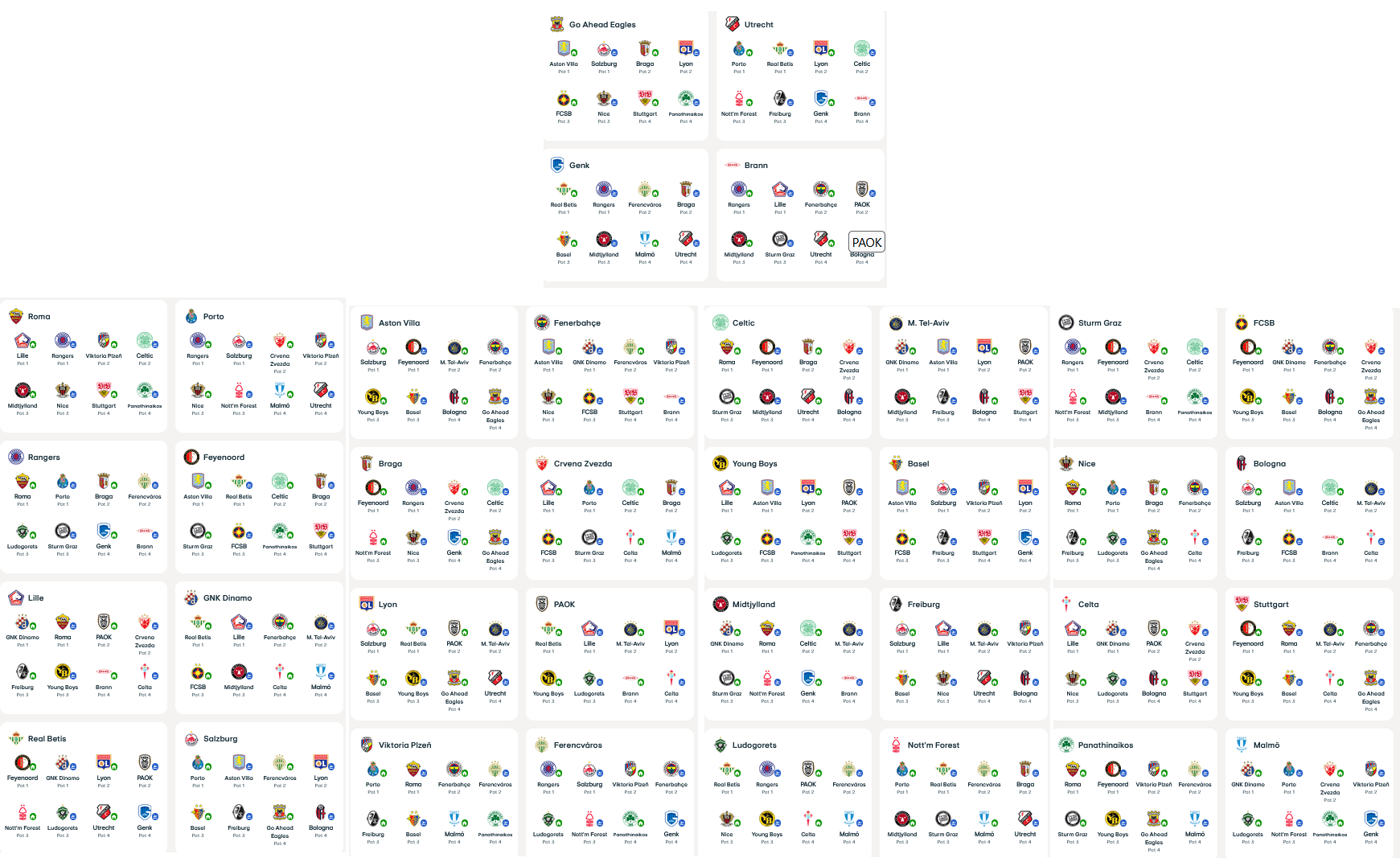Screen dimensions: 1400x858
Task: Click Aston Villa crest in Go Ahead Eagles card
Action: point(563,49)
